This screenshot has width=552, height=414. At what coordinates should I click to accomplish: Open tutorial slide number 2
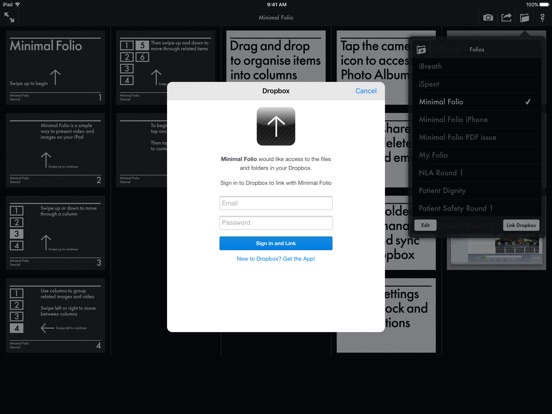pos(55,150)
